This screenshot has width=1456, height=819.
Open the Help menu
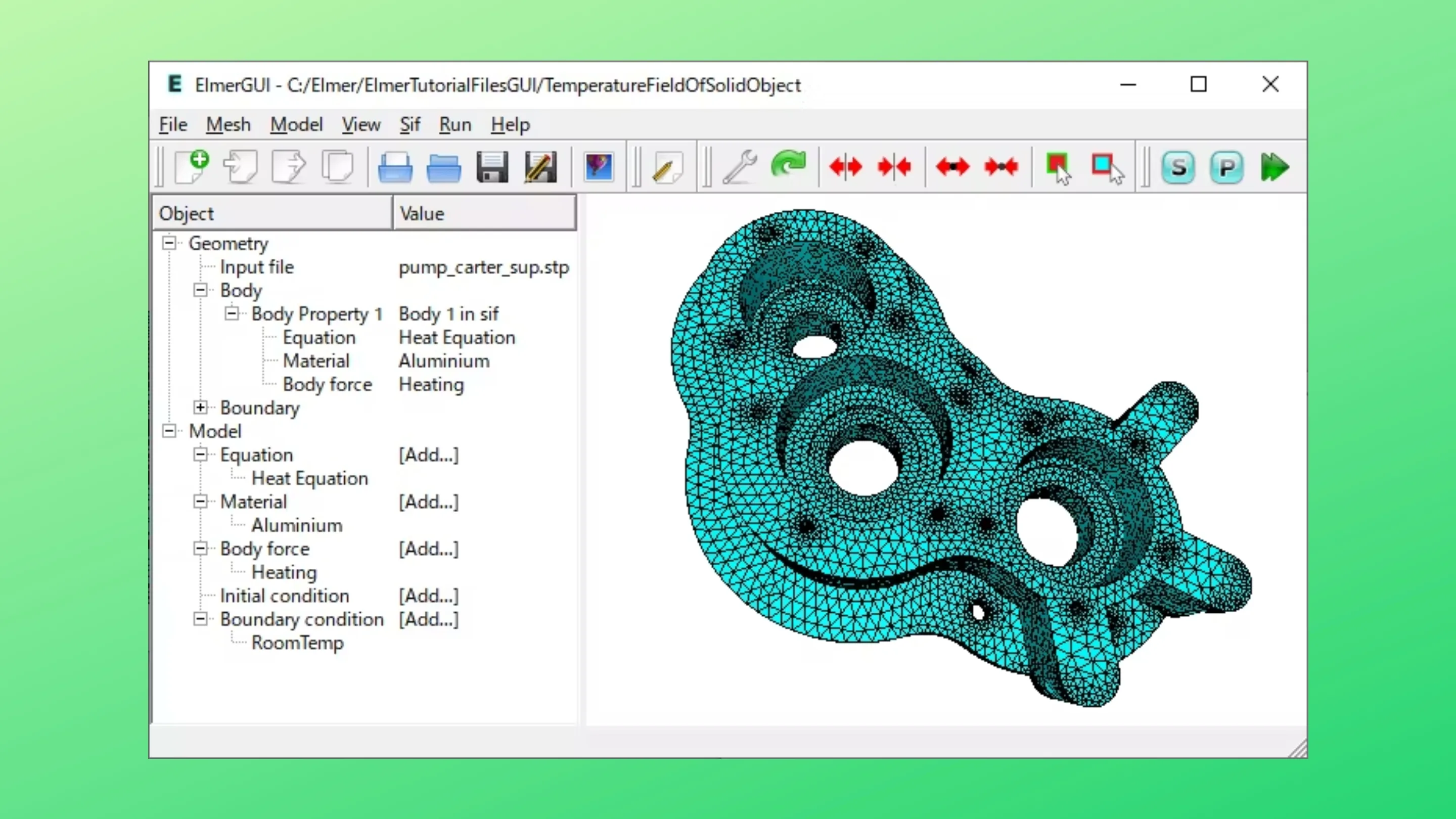pyautogui.click(x=511, y=124)
